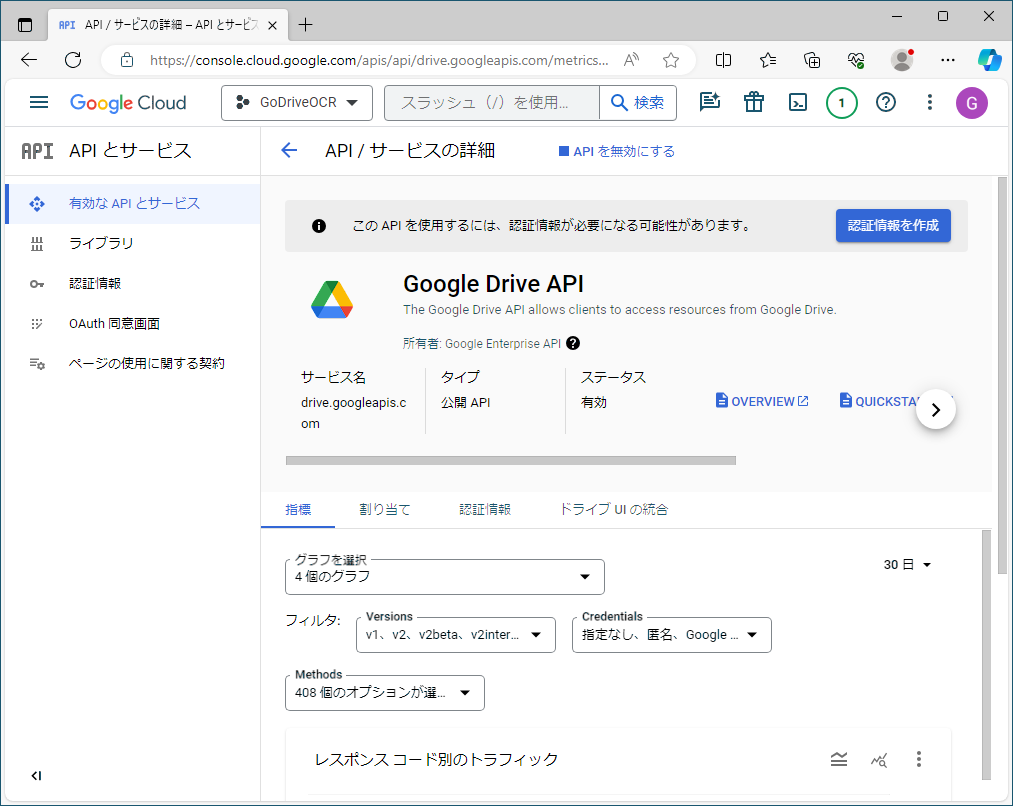This screenshot has height=806, width=1013.
Task: Open metrics explorer icon on traffic chart
Action: click(x=879, y=760)
